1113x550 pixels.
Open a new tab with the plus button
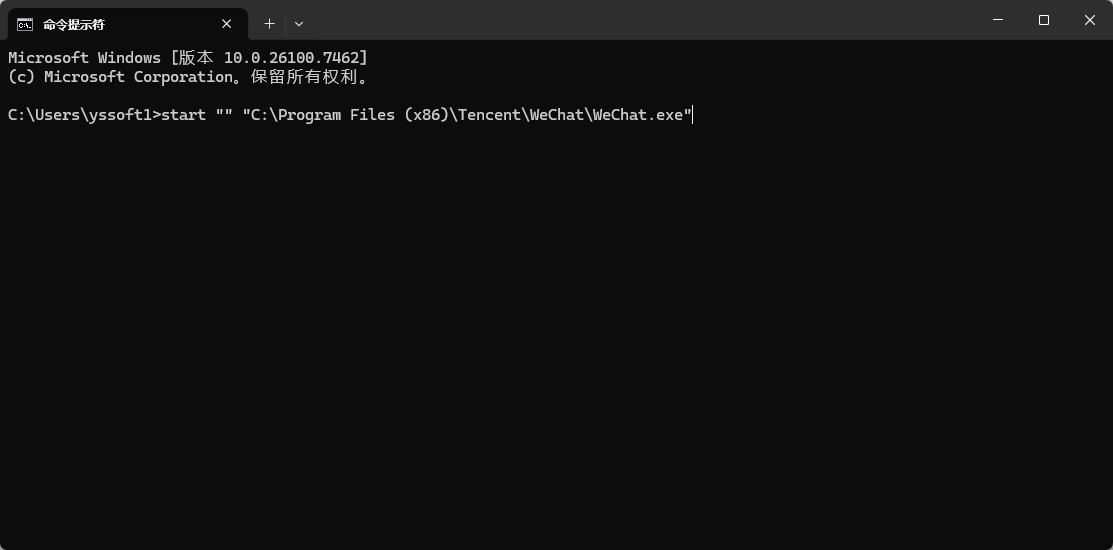pyautogui.click(x=269, y=24)
